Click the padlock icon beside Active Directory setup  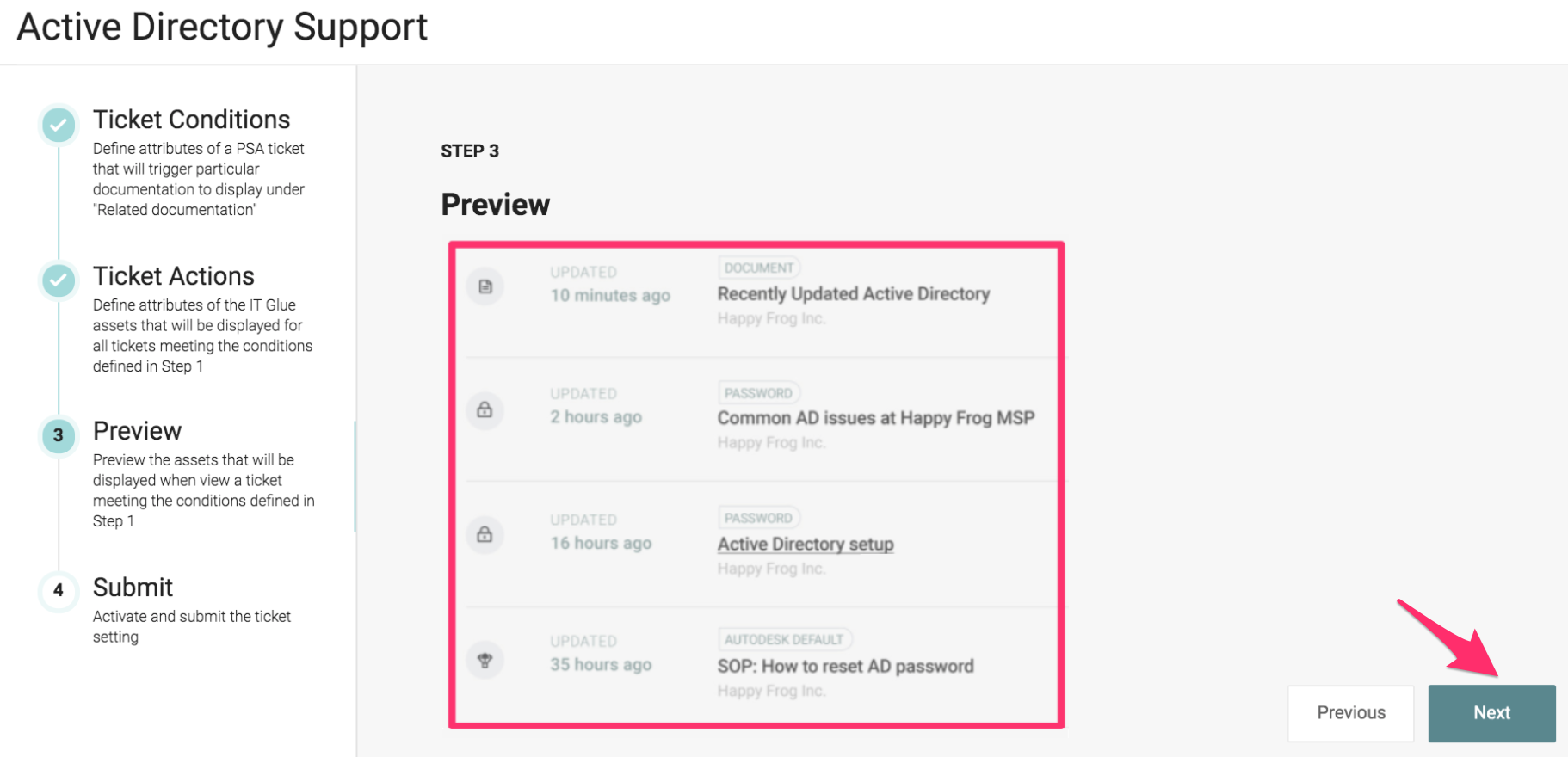[485, 534]
